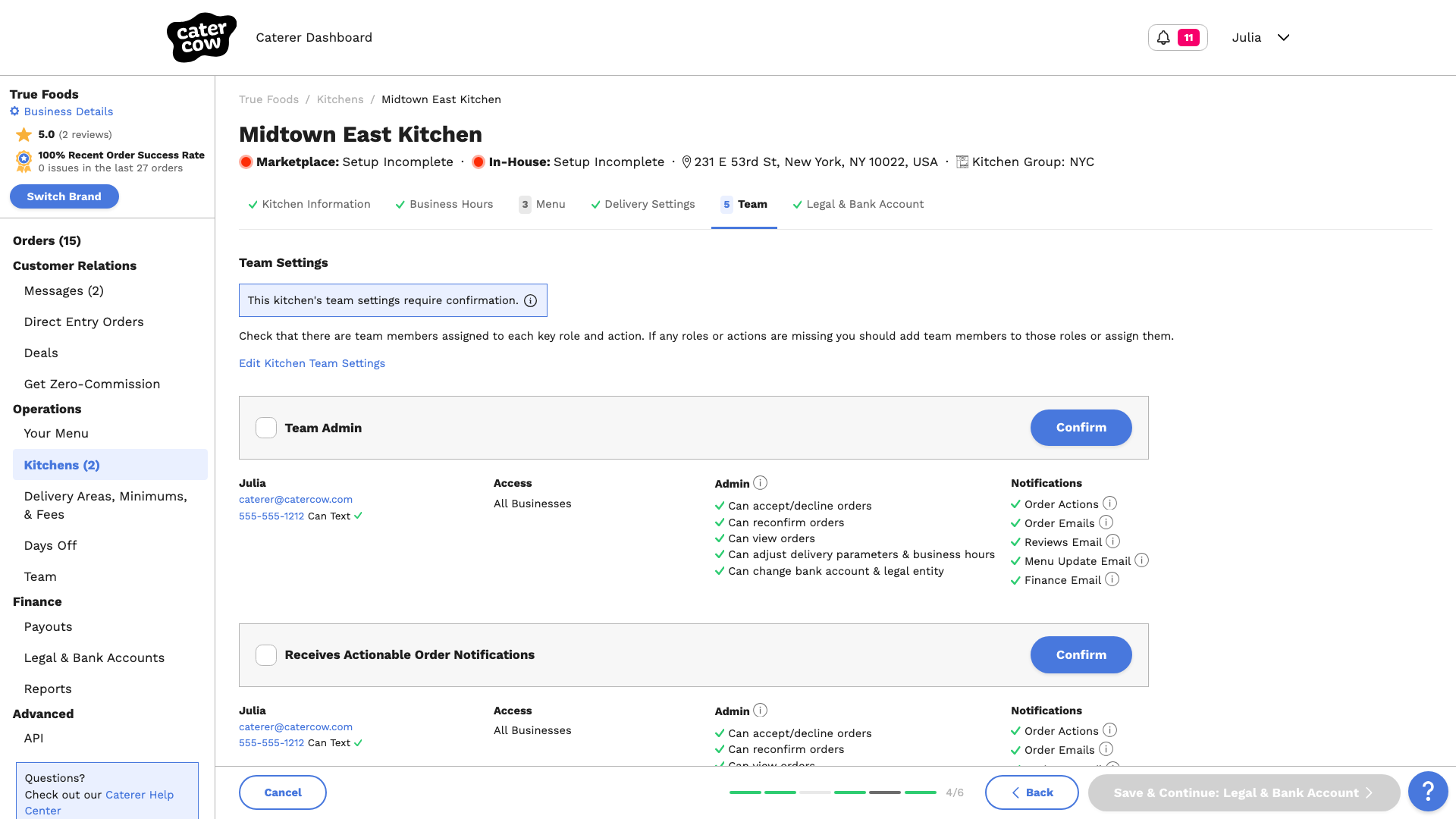Click the Switch Brand button
The width and height of the screenshot is (1456, 819).
tap(64, 196)
